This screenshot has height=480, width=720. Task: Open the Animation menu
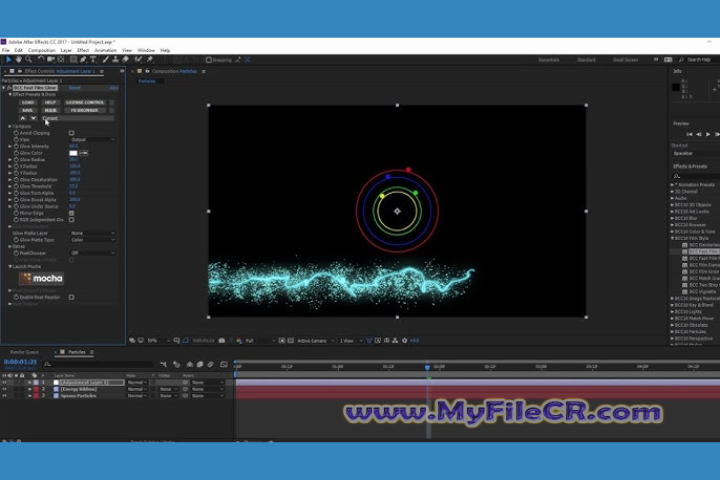106,50
